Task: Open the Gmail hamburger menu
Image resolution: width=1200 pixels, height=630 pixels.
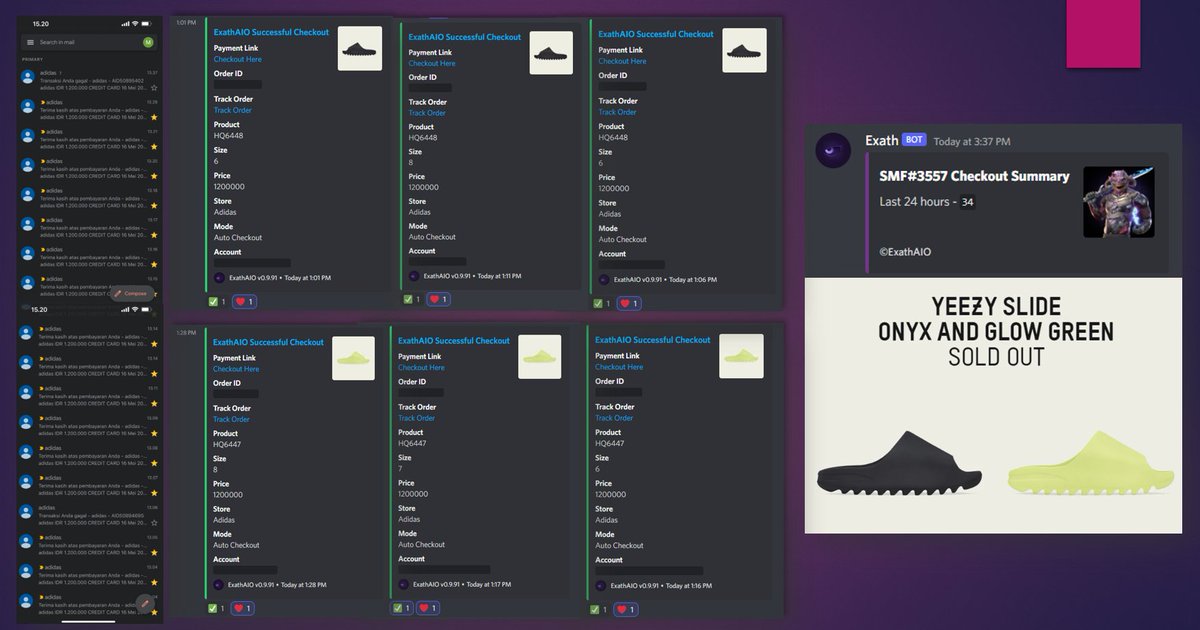Action: [x=31, y=42]
